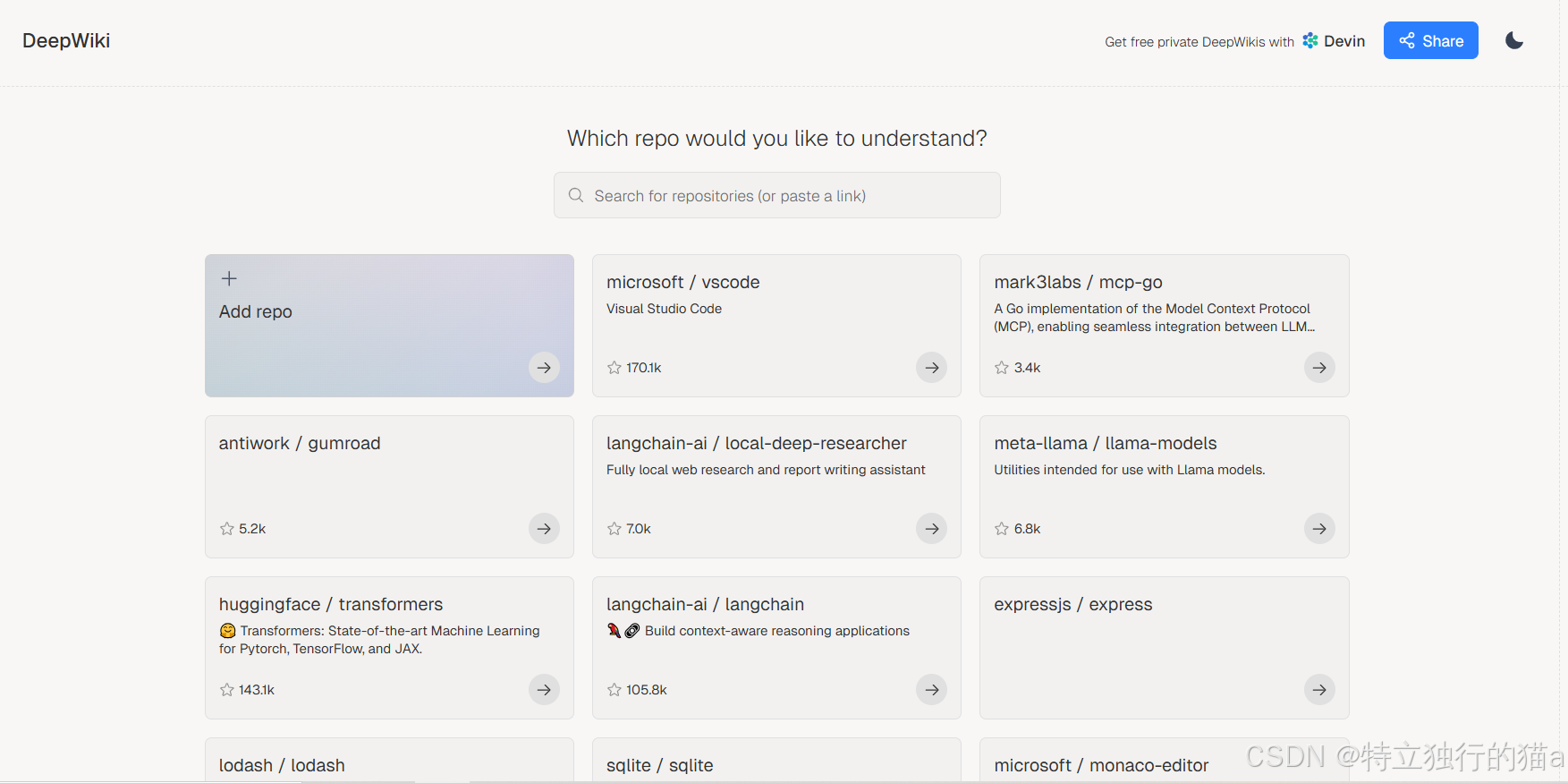Toggle dark mode with the moon icon
1568x783 pixels.
(1514, 40)
